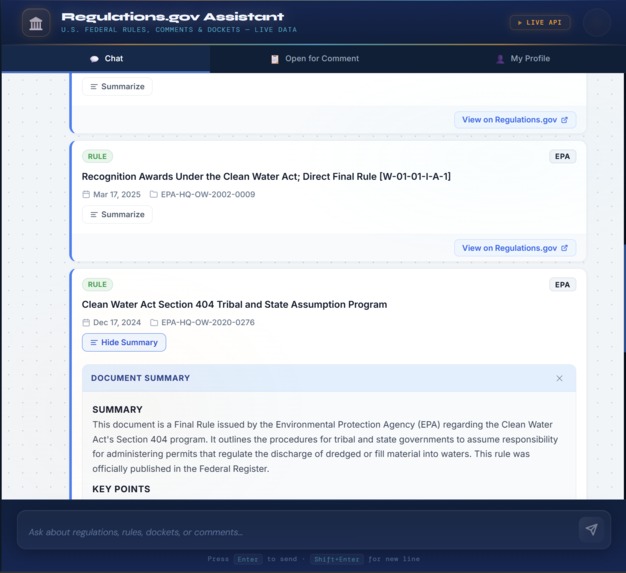View Recognition Awards rule on Regulations.gov

coord(515,248)
